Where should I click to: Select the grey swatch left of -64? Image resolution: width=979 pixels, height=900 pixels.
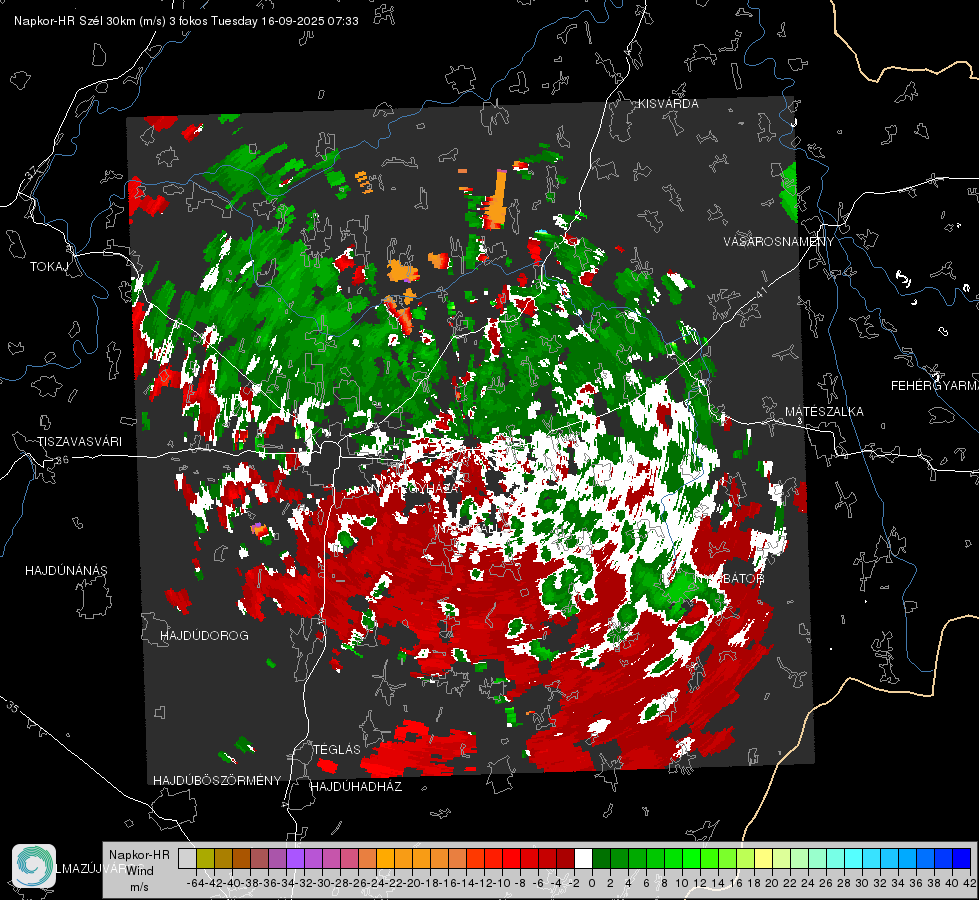pos(187,859)
